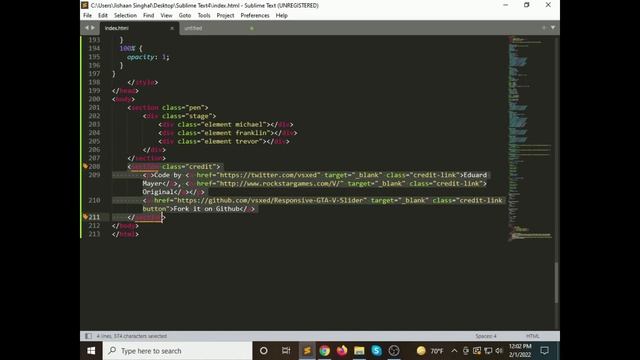Viewport: 640px width, 360px height.
Task: Open the tab list dropdown arrow
Action: click(x=553, y=28)
